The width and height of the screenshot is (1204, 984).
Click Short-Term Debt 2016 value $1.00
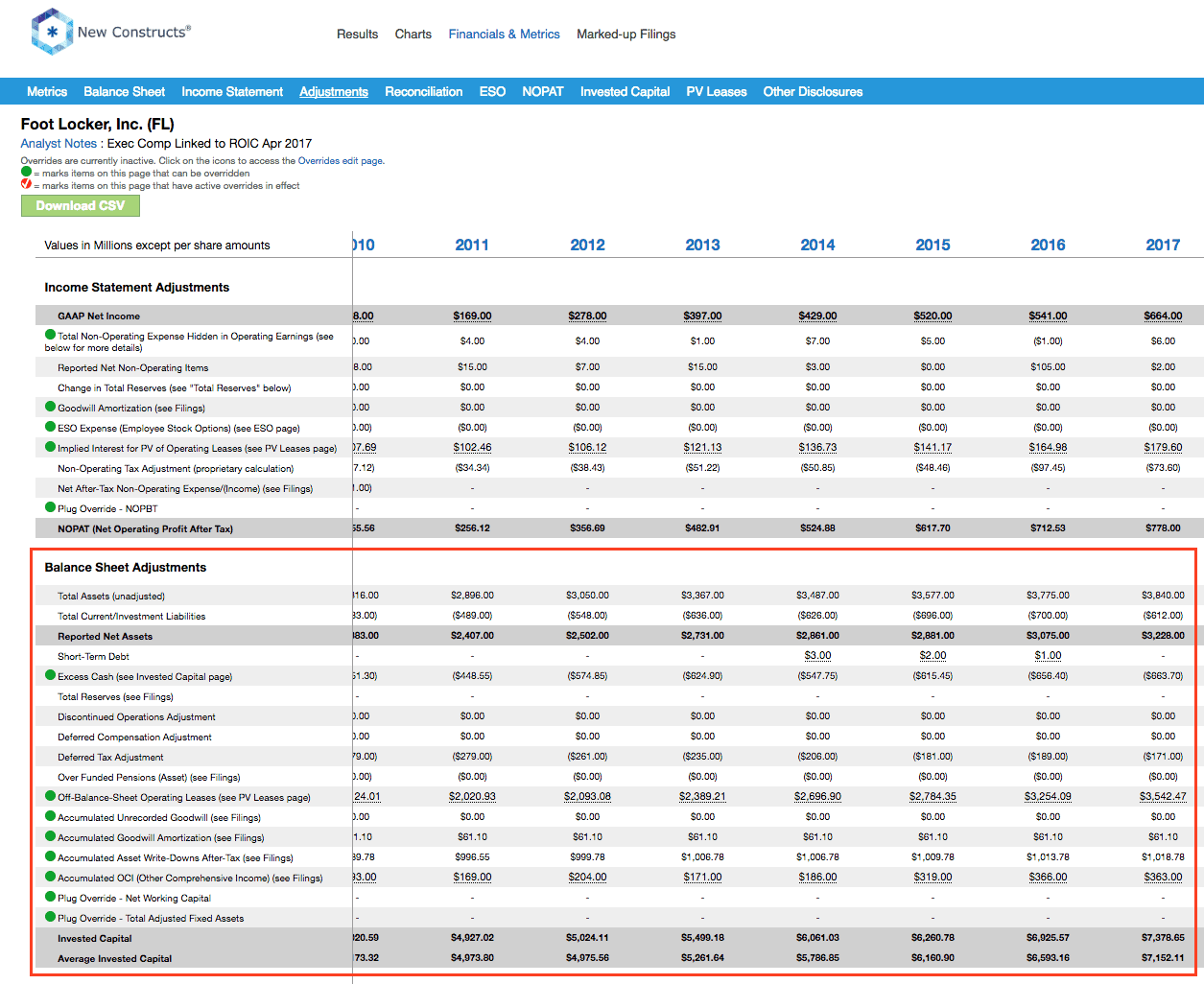click(1049, 656)
